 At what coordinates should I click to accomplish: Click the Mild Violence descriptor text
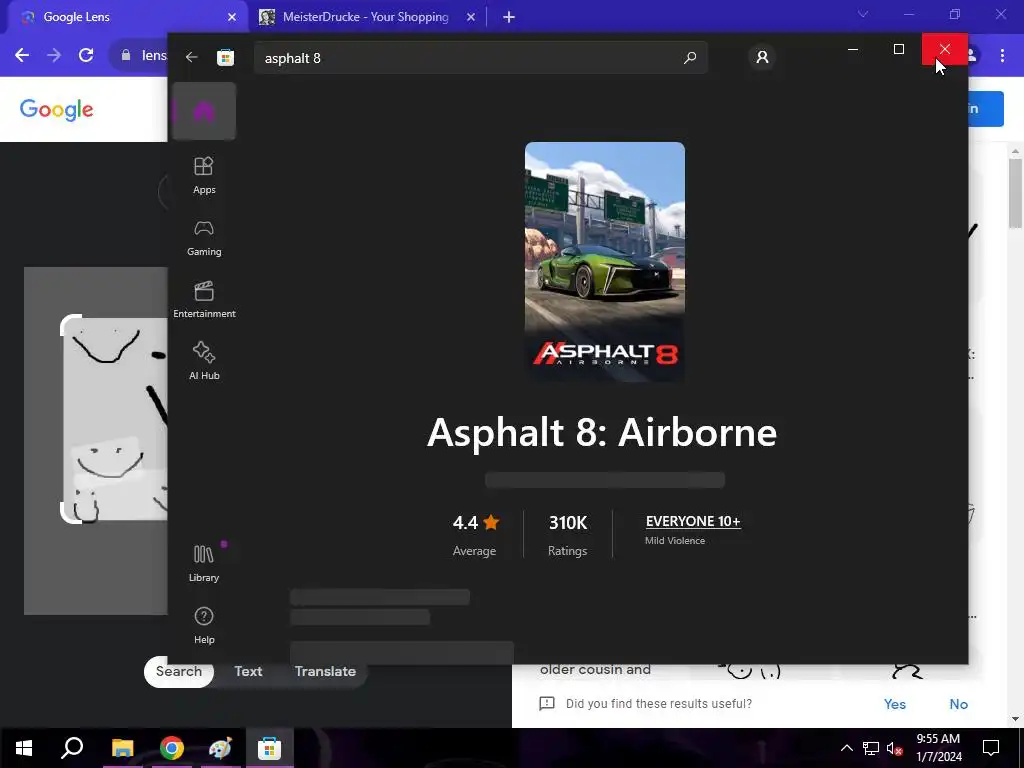click(675, 541)
